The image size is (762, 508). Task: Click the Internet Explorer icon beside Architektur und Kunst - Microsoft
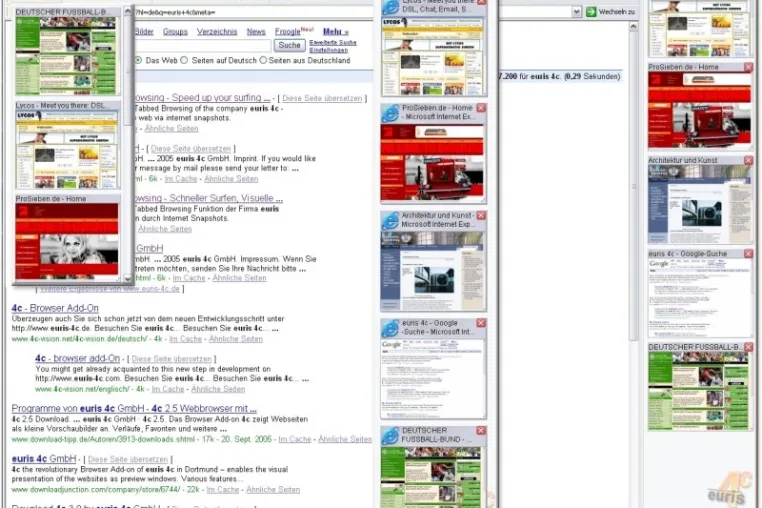coord(390,221)
